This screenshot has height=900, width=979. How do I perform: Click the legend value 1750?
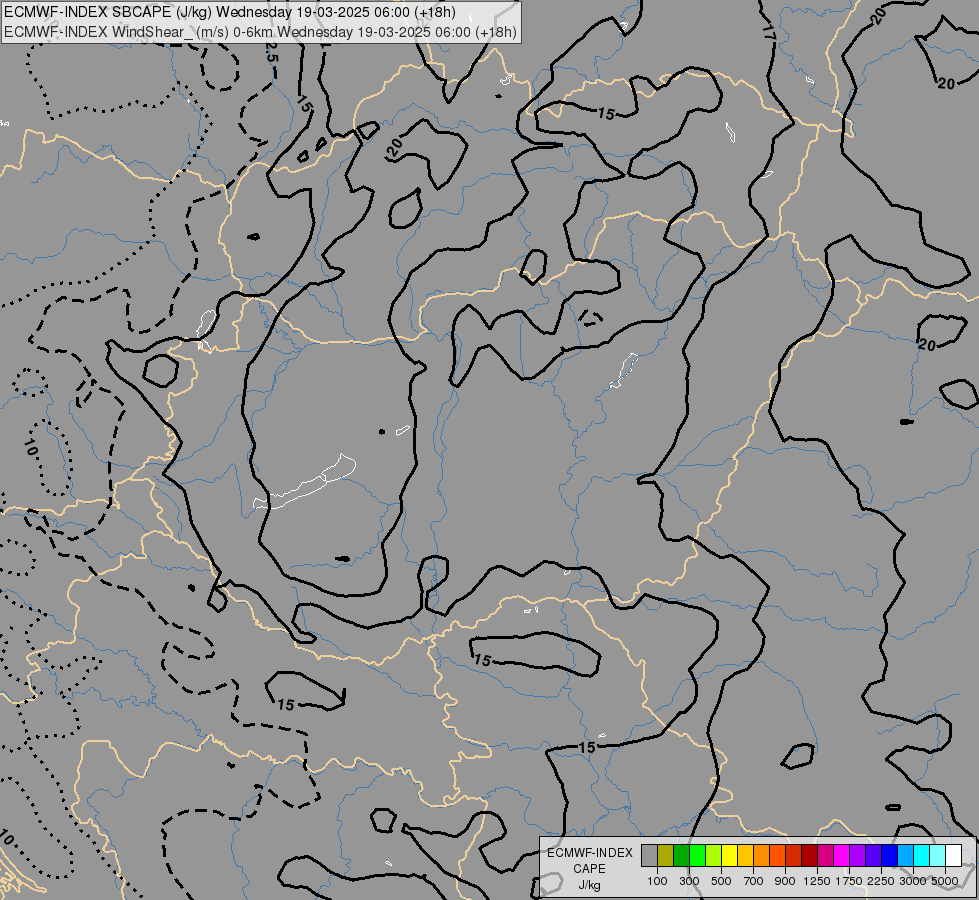point(849,881)
